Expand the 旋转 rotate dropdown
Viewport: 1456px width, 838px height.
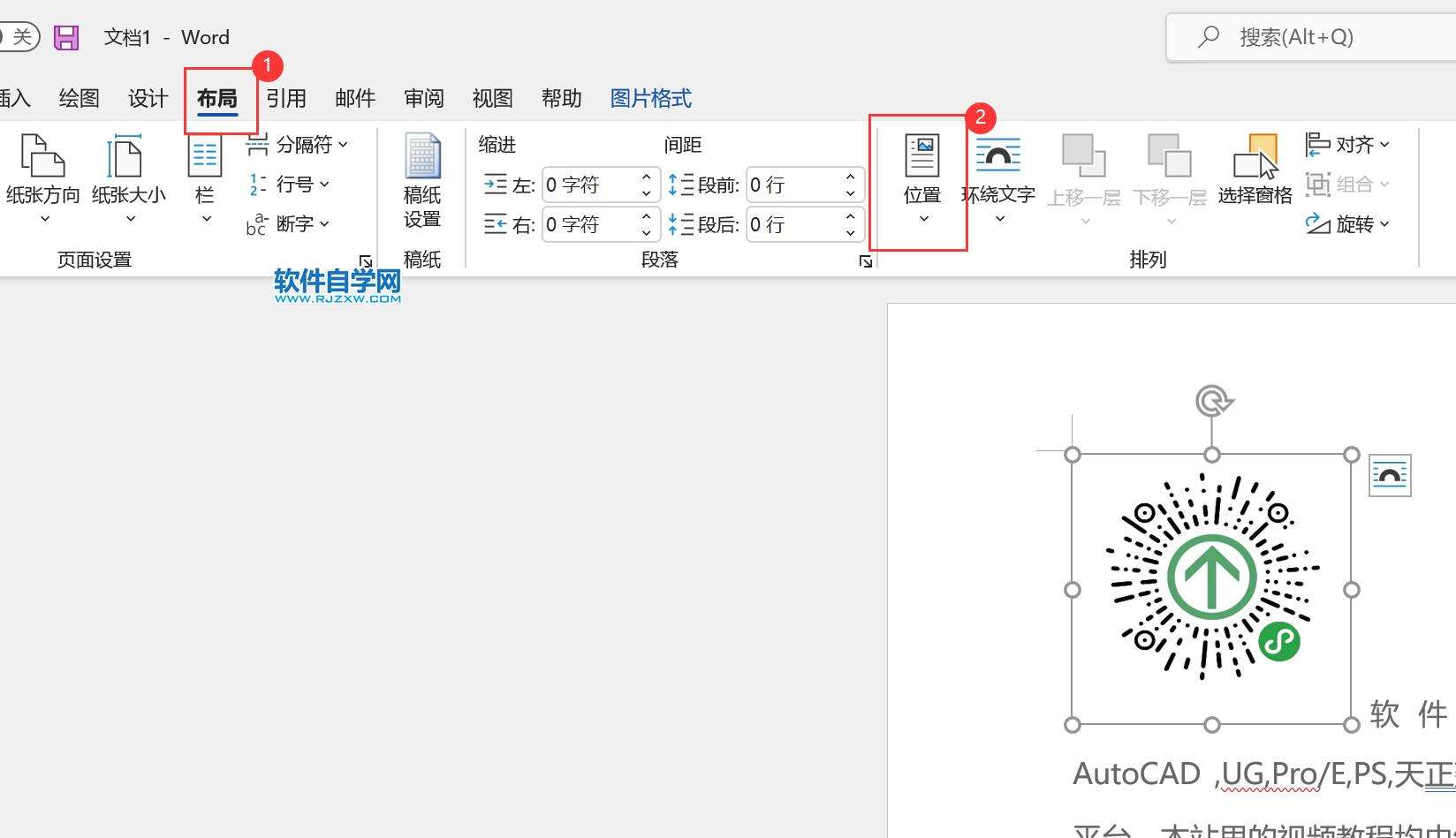tap(1348, 224)
